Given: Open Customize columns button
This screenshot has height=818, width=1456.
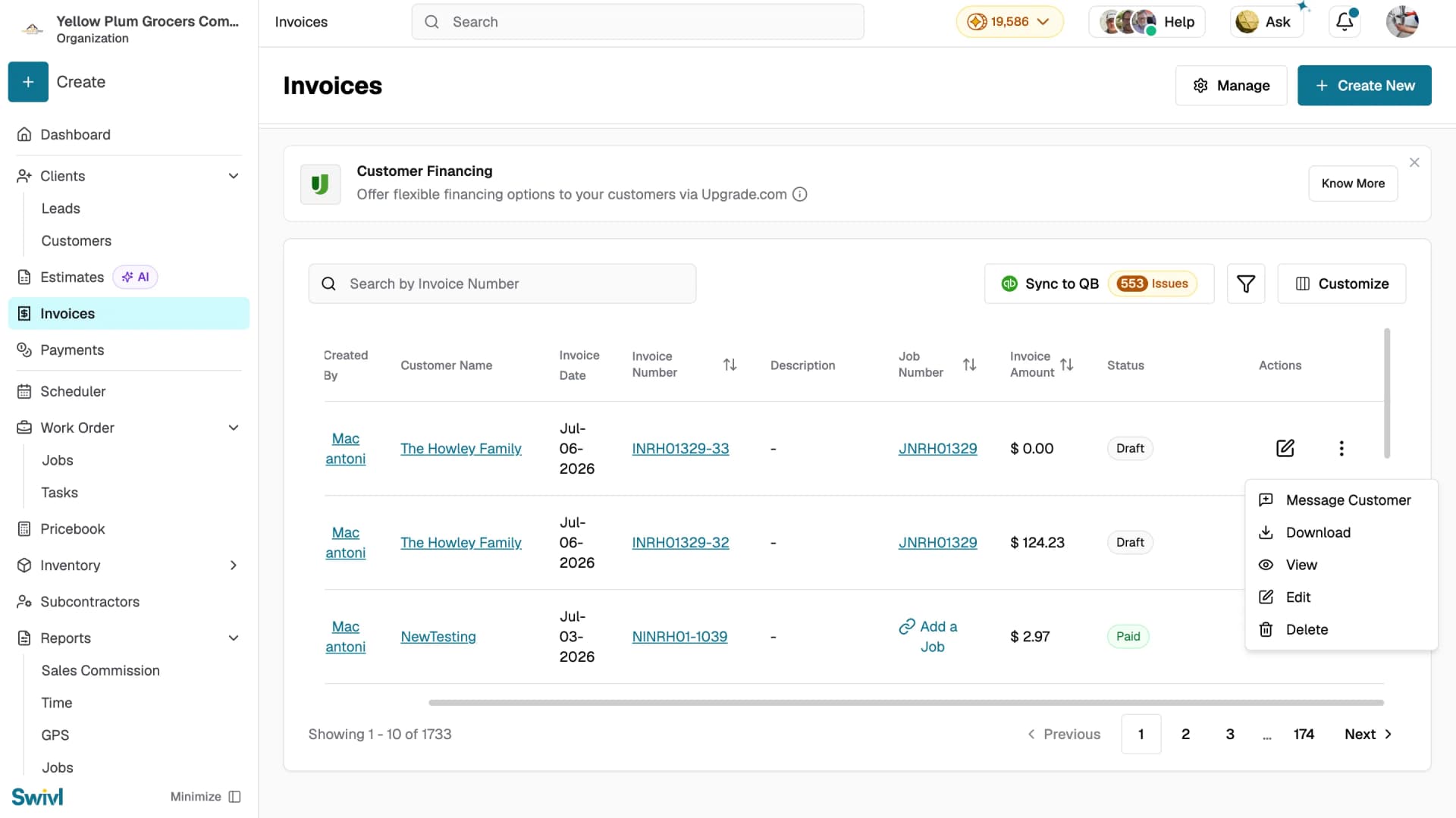Looking at the screenshot, I should [1341, 284].
